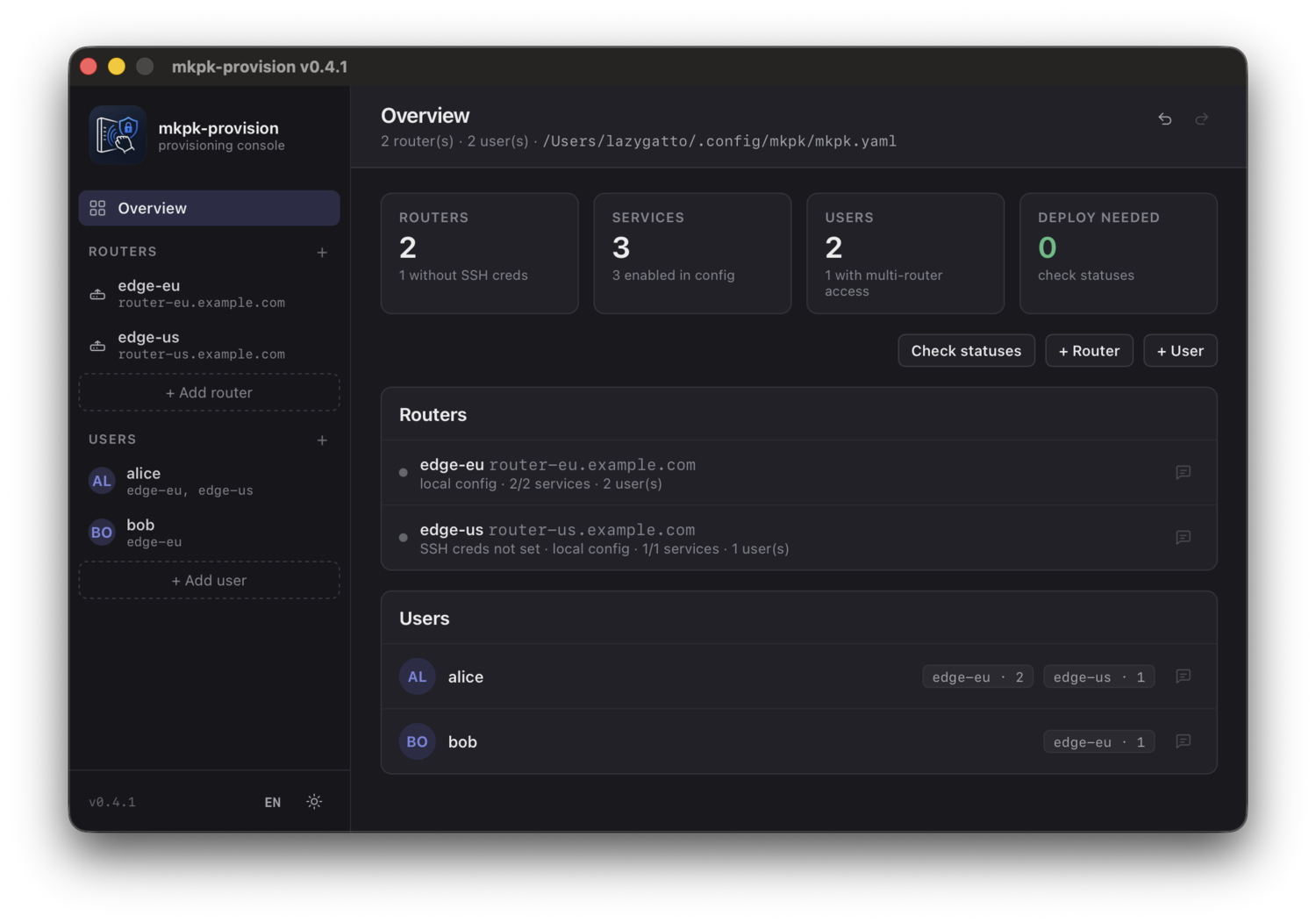Open the SERVICES summary card

692,254
